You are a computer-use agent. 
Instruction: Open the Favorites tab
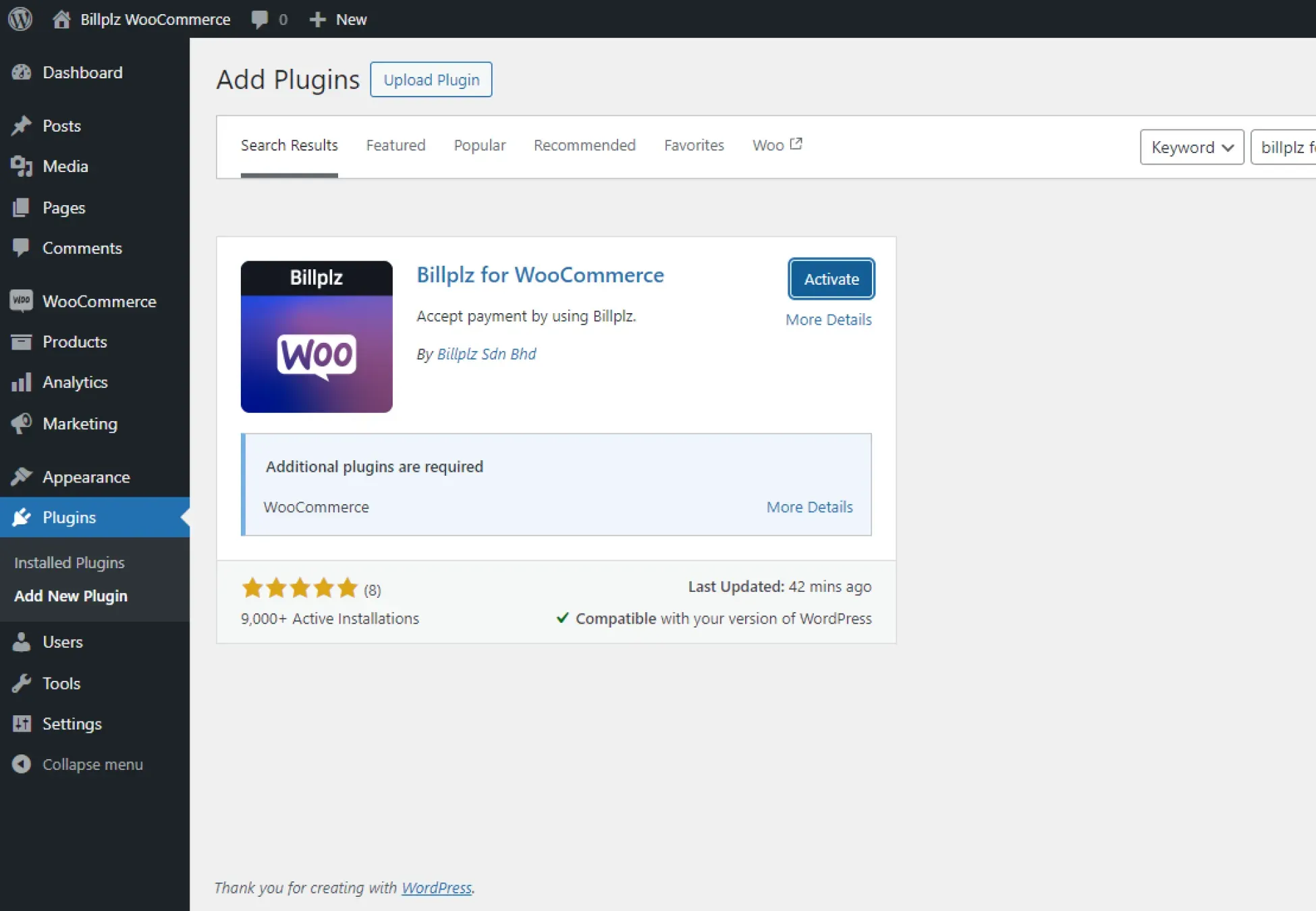coord(694,145)
